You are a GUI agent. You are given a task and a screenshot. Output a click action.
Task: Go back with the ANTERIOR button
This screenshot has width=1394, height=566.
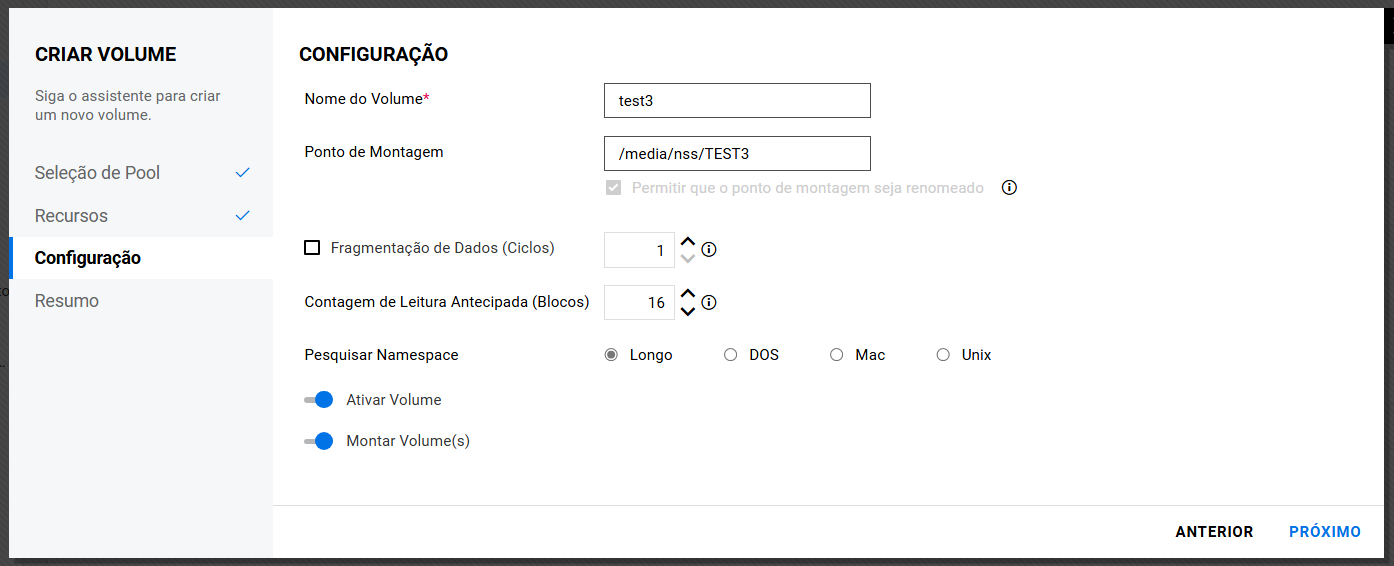pos(1214,532)
